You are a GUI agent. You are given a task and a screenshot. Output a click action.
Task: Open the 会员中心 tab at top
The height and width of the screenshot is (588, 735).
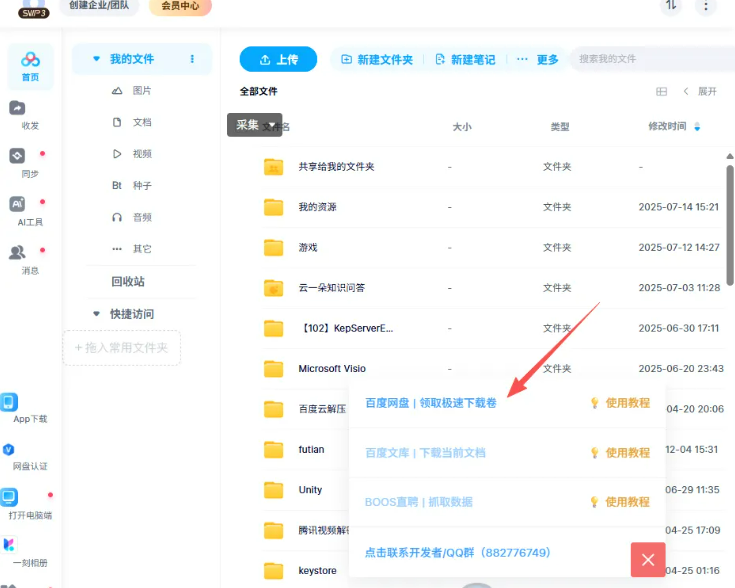[x=180, y=6]
